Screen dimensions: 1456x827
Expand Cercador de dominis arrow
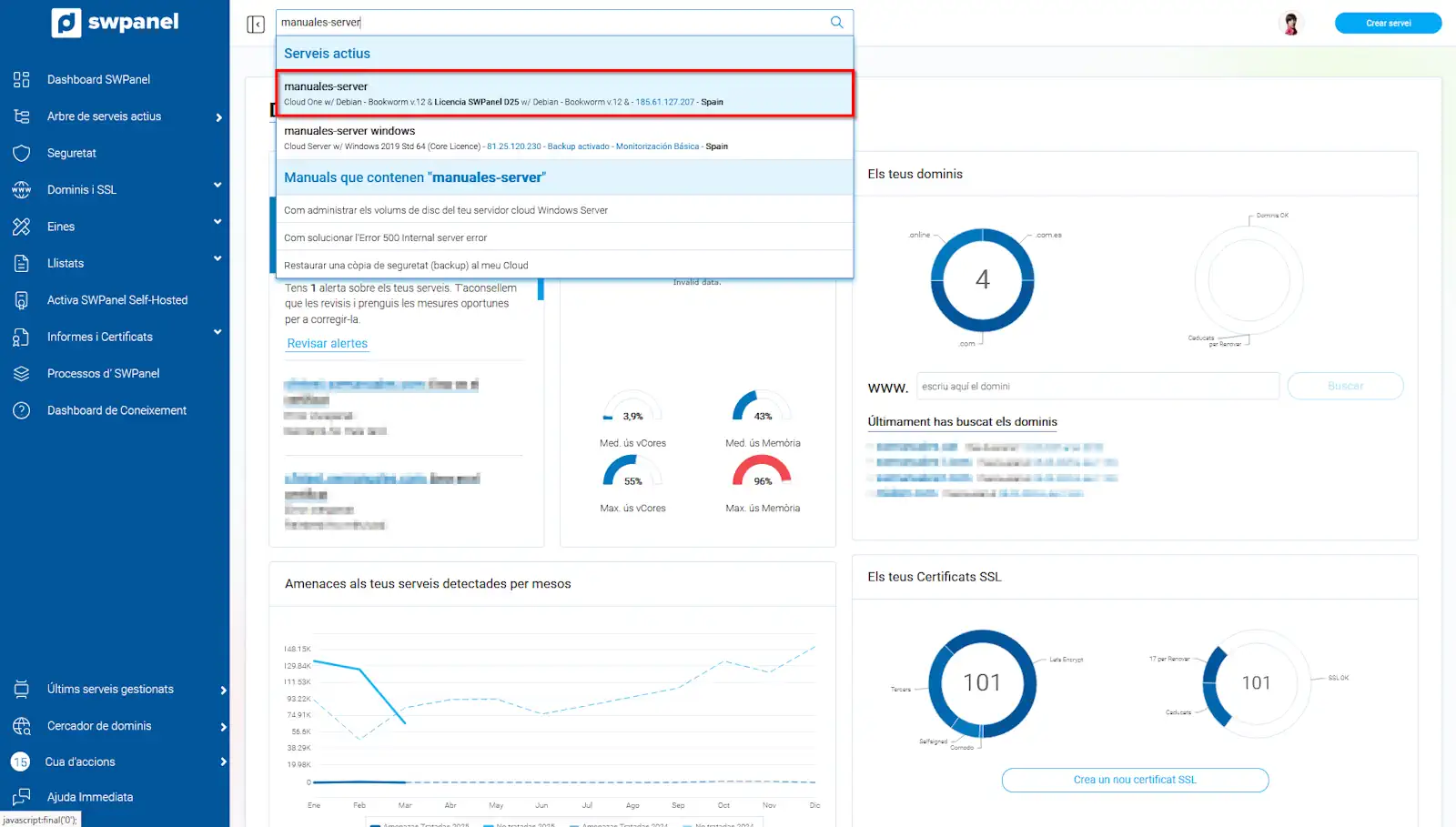pyautogui.click(x=224, y=727)
